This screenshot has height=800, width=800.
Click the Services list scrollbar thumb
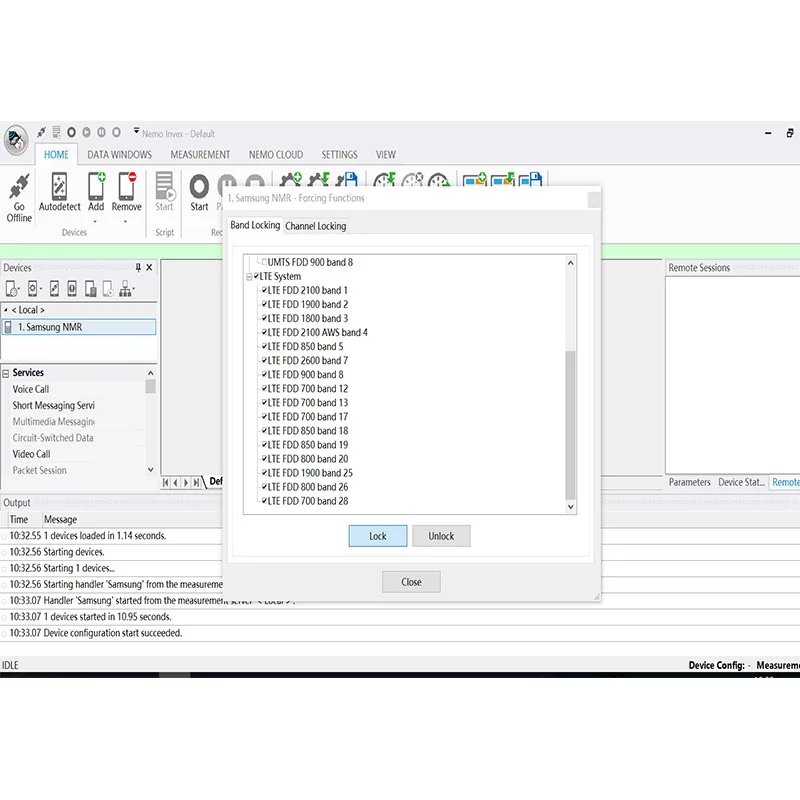(x=151, y=386)
